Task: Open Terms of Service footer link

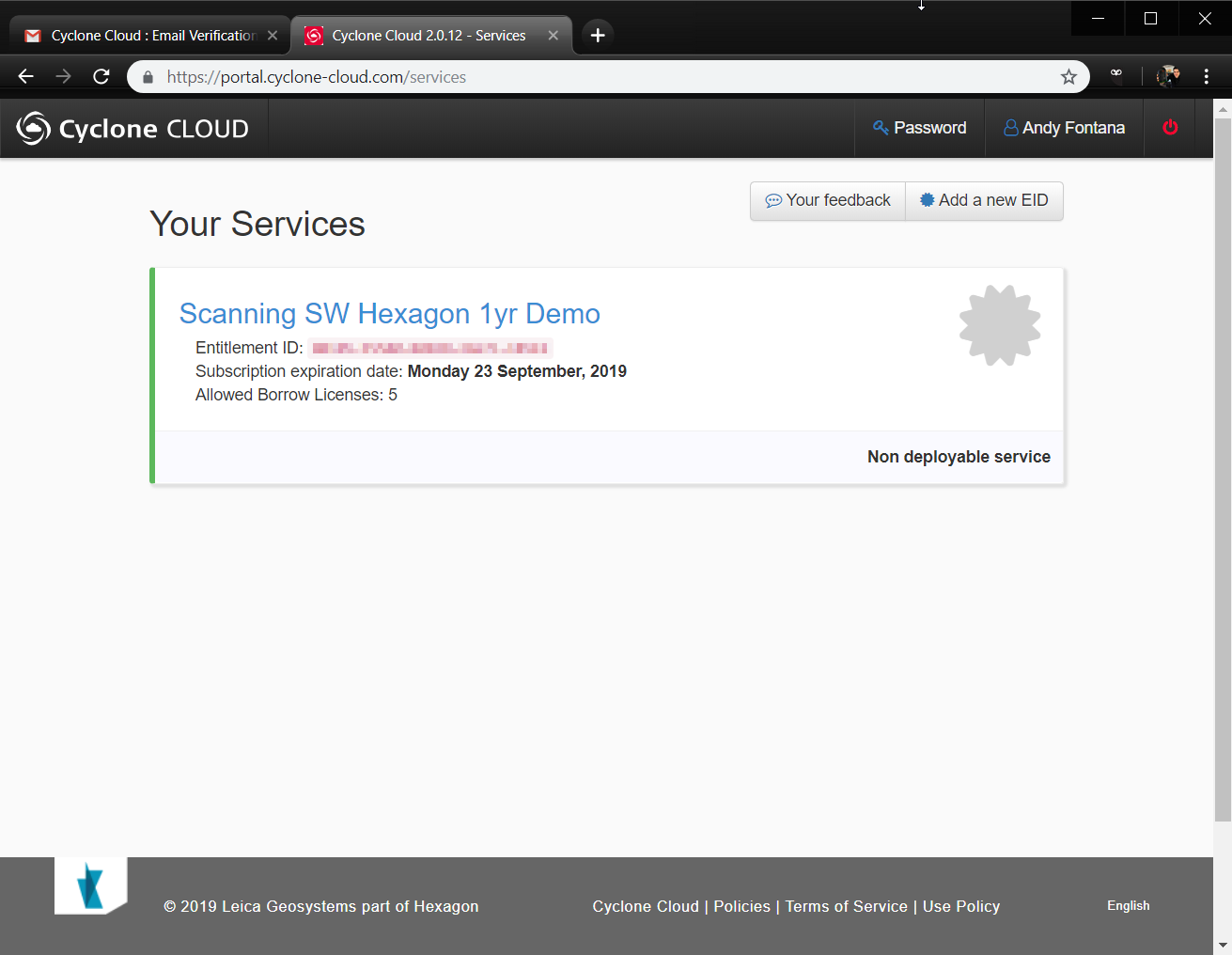Action: [847, 906]
